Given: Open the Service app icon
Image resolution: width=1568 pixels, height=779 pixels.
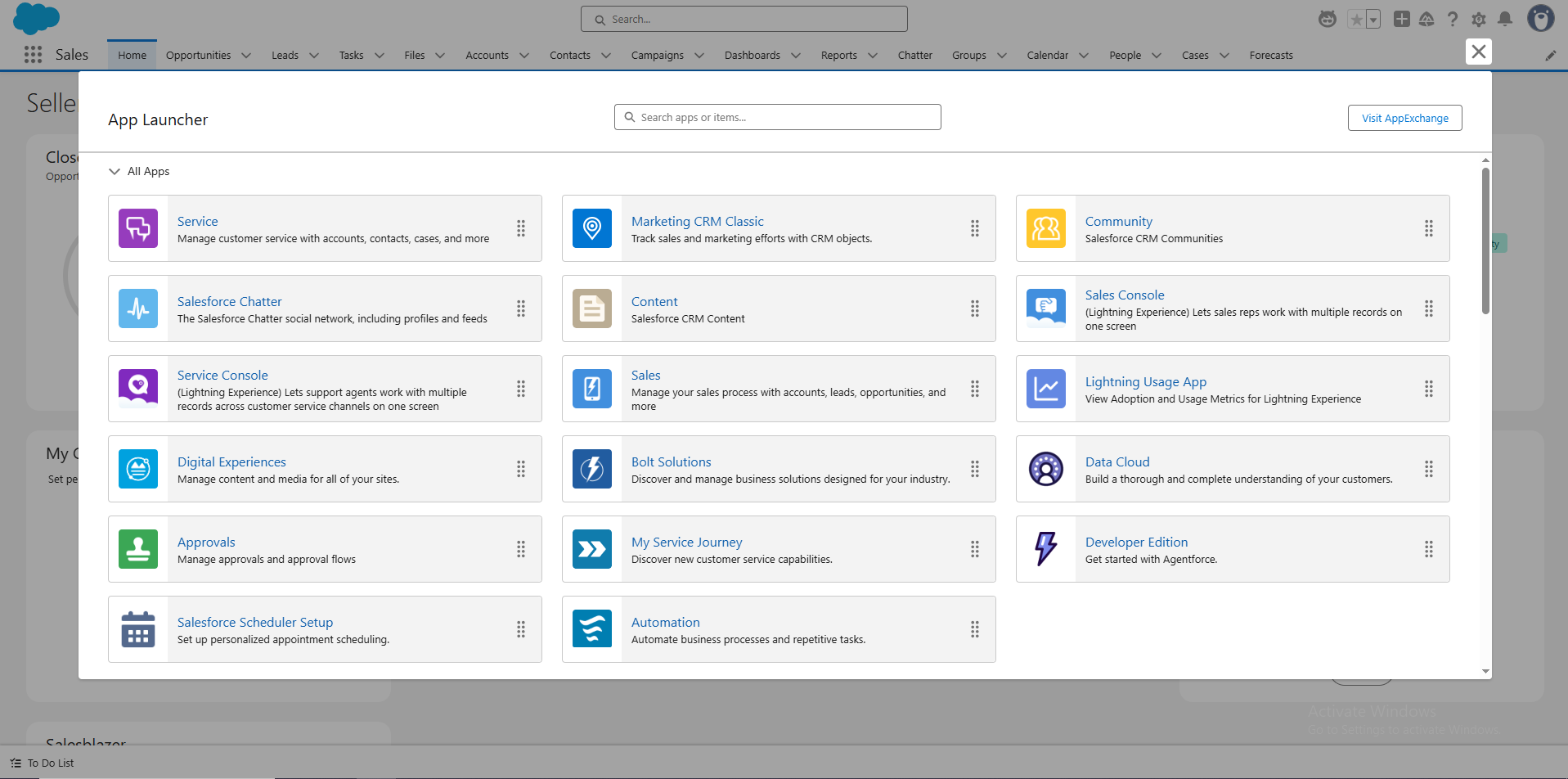Looking at the screenshot, I should click(x=138, y=228).
